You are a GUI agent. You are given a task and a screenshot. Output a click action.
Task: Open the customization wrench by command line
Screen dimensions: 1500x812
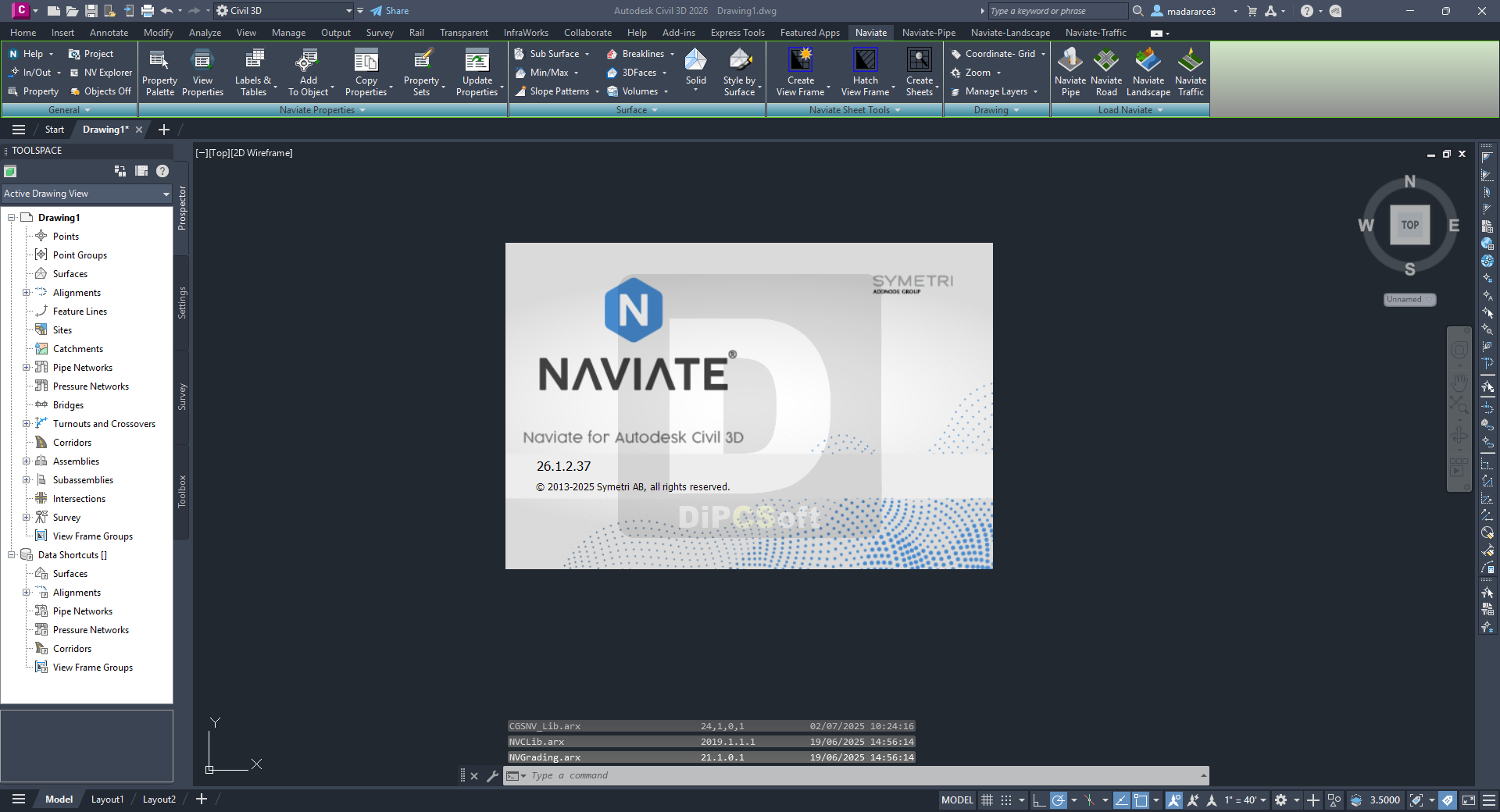[x=492, y=776]
